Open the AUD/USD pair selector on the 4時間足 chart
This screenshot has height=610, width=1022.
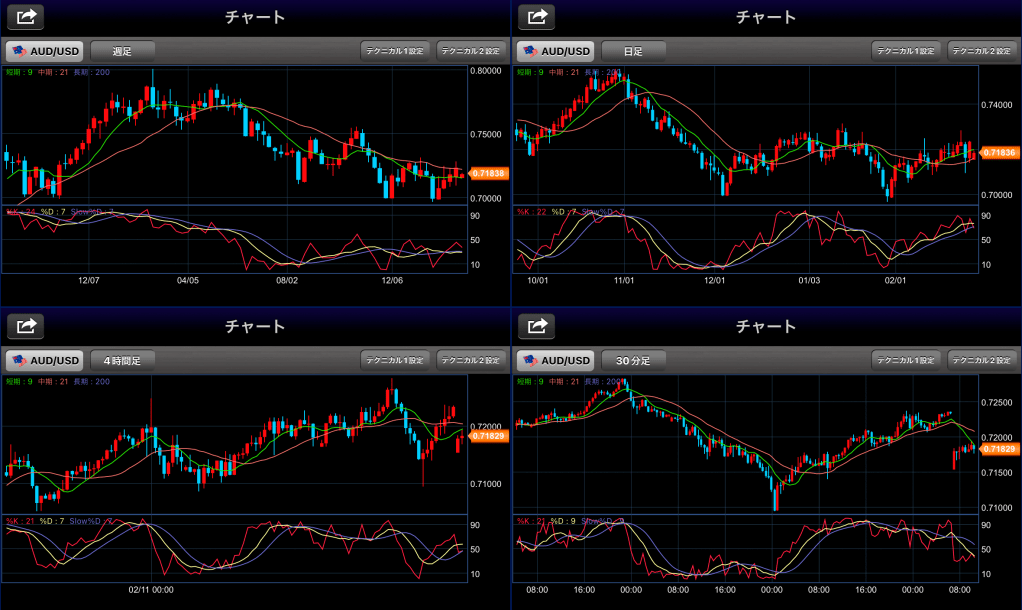[x=44, y=360]
